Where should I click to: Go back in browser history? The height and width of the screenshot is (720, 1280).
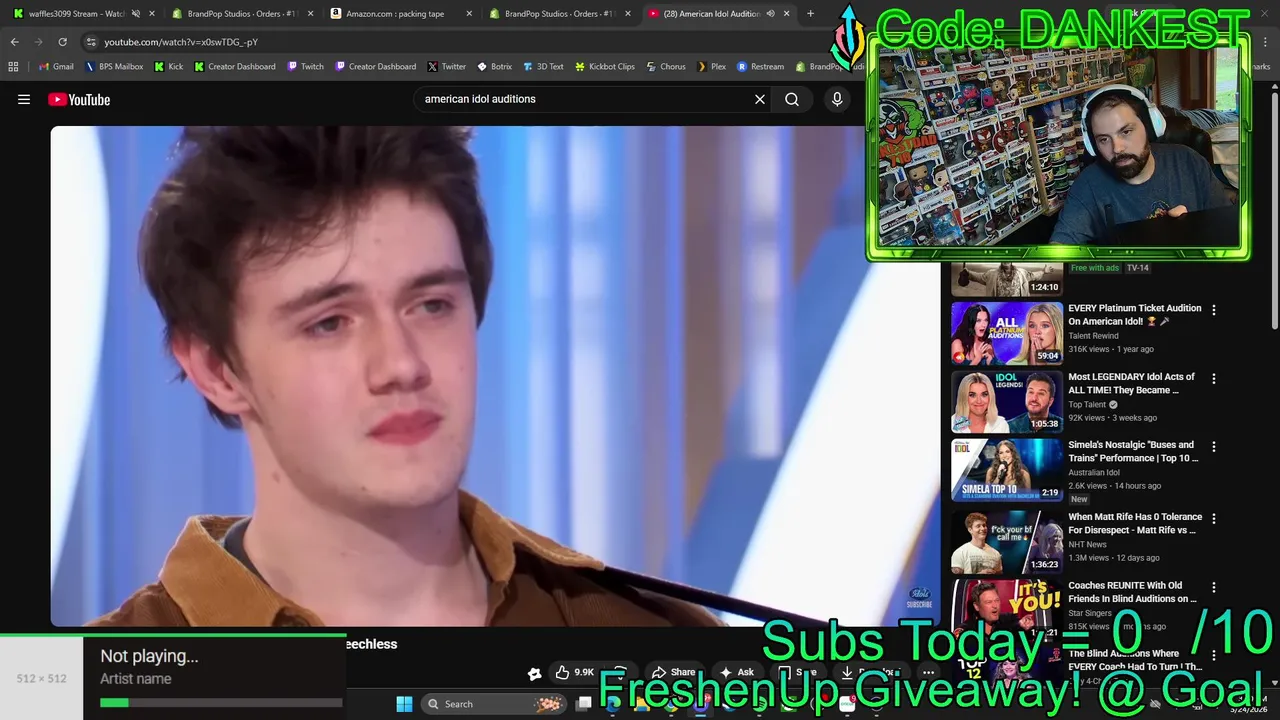(14, 42)
